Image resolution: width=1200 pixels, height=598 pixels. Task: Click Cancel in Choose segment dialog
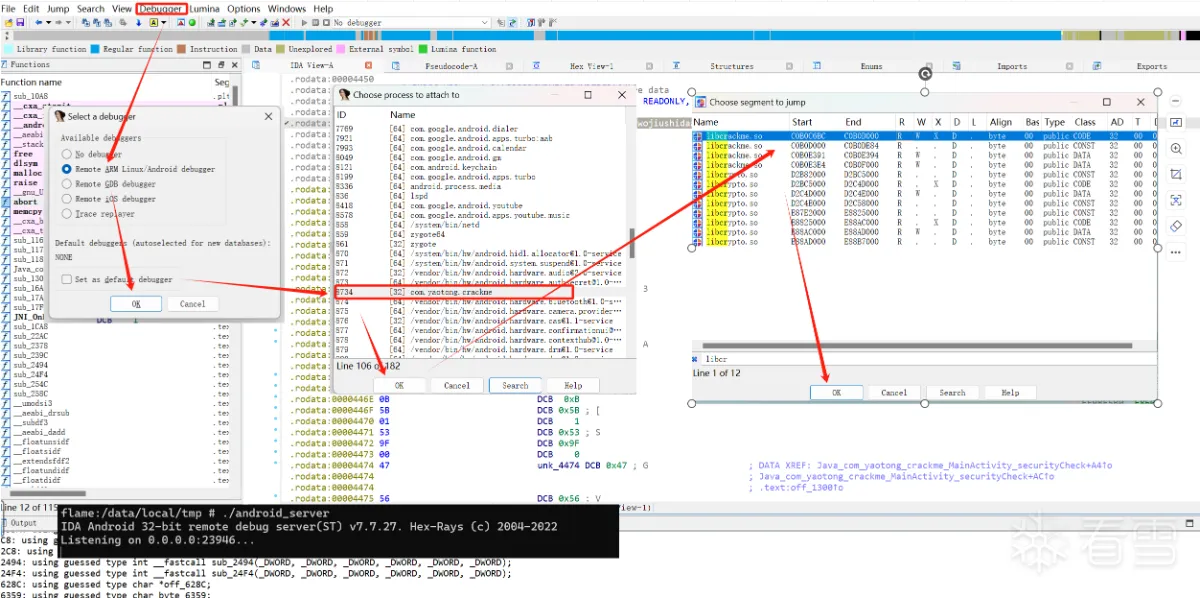(894, 392)
